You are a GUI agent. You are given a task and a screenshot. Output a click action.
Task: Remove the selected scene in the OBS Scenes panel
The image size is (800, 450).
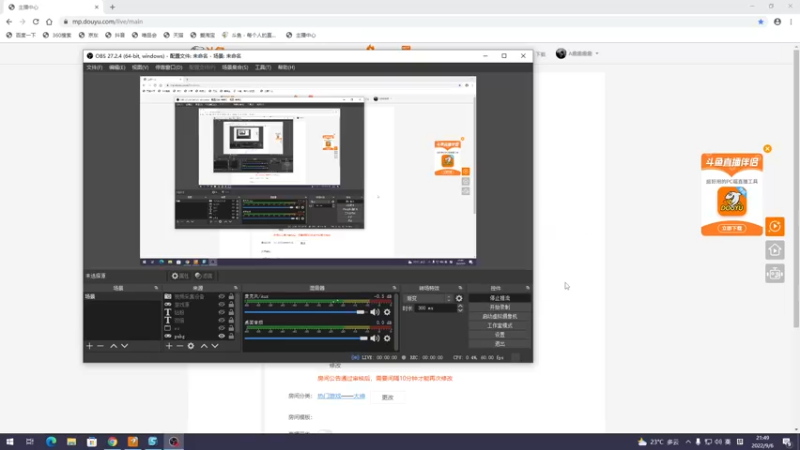pyautogui.click(x=101, y=346)
